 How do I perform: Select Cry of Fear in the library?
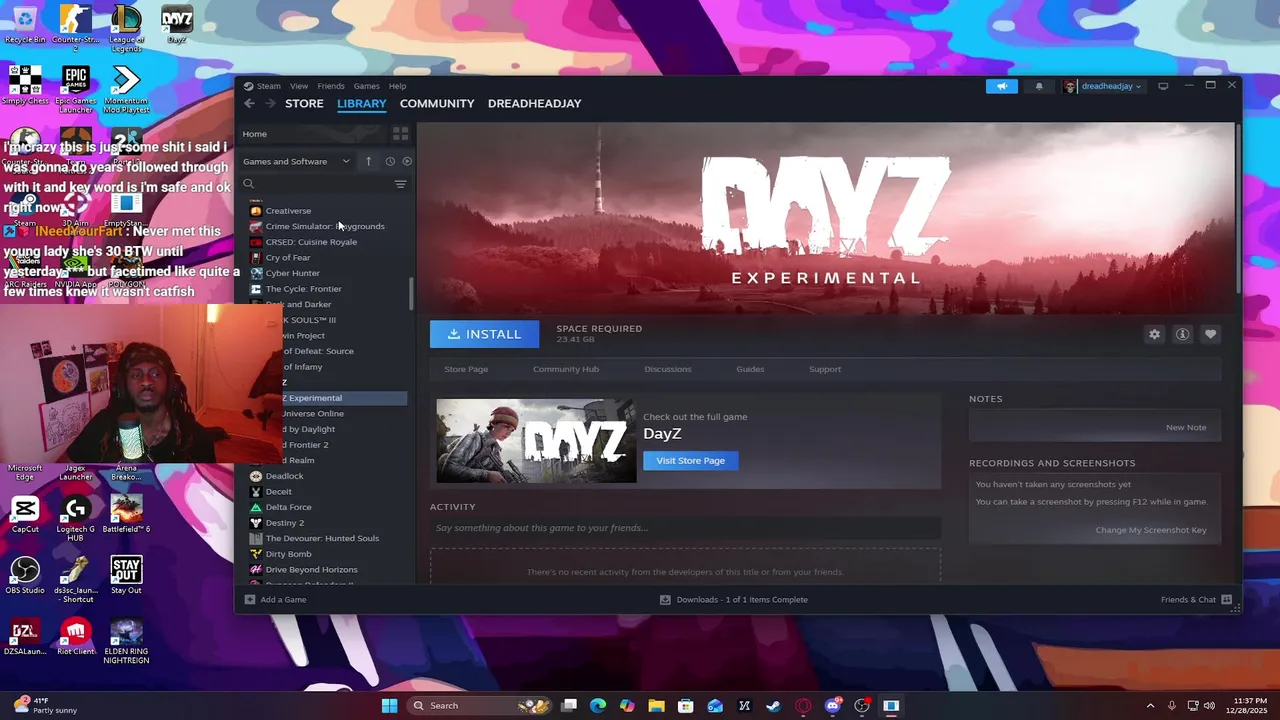288,258
